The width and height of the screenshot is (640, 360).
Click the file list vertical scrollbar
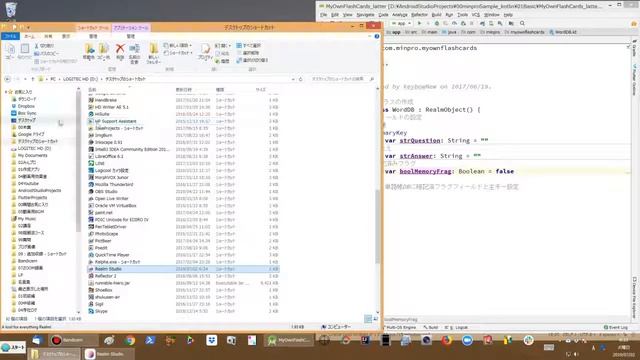point(378,227)
